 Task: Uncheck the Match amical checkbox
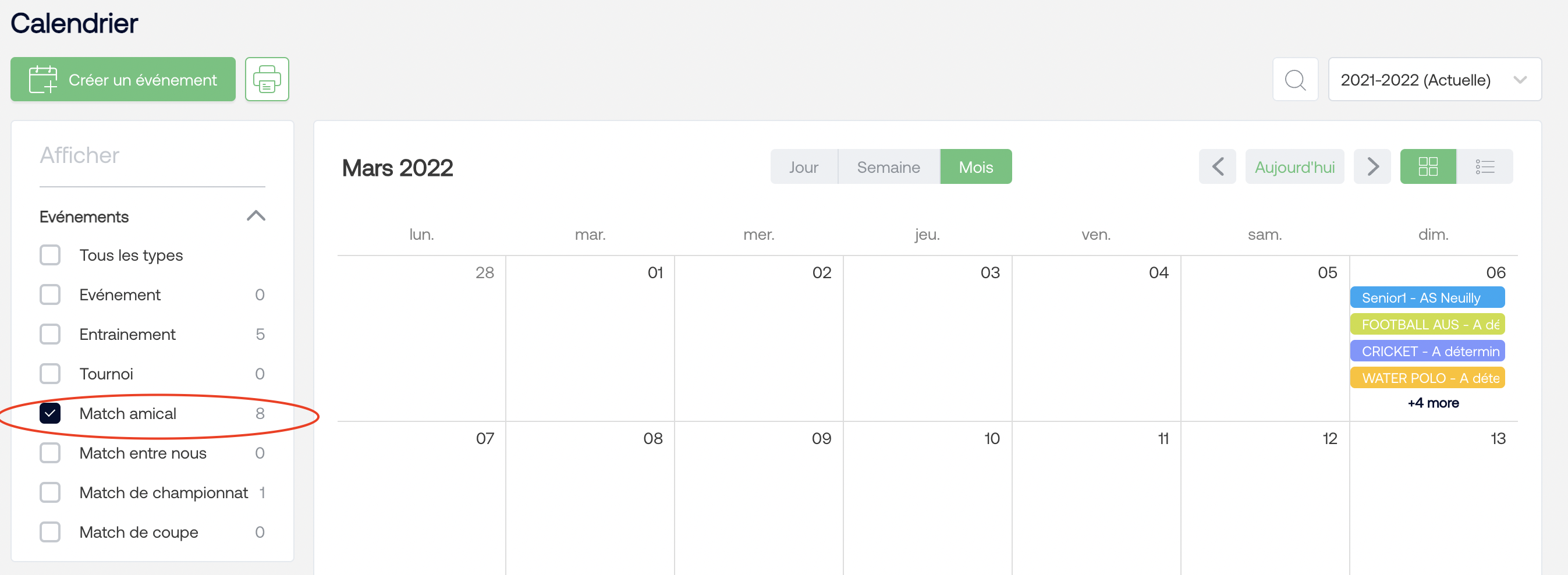(x=50, y=413)
